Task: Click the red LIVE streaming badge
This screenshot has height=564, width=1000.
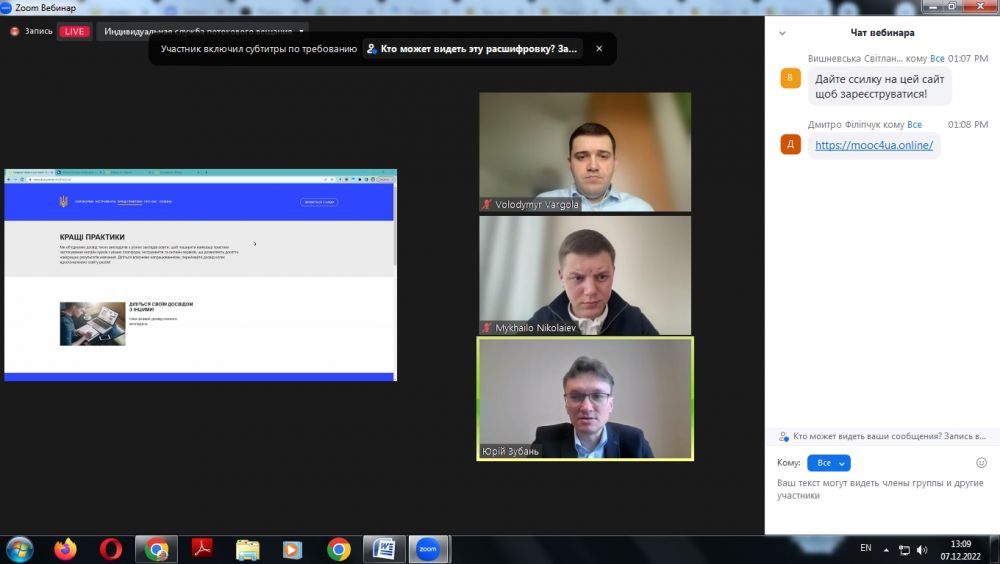Action: (74, 31)
